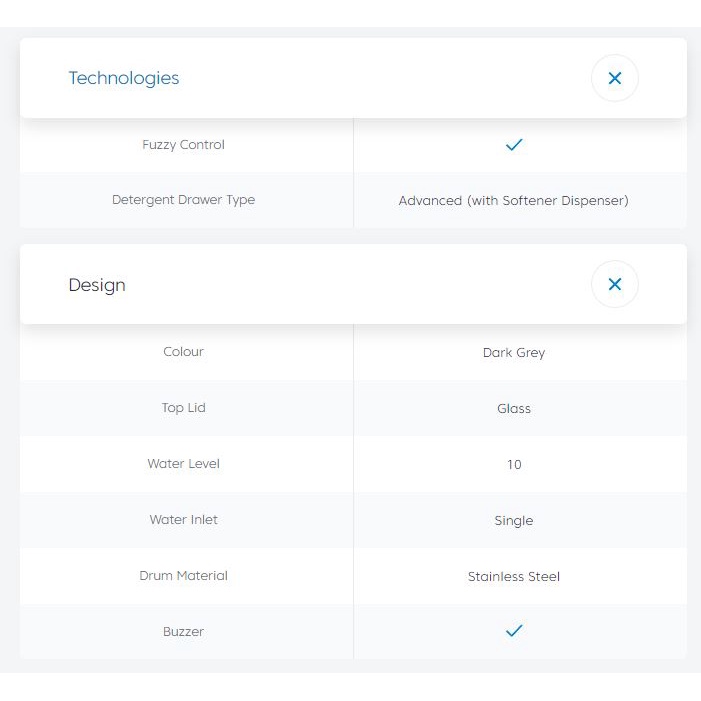Click the Drum Material row label
701x701 pixels.
pos(183,576)
